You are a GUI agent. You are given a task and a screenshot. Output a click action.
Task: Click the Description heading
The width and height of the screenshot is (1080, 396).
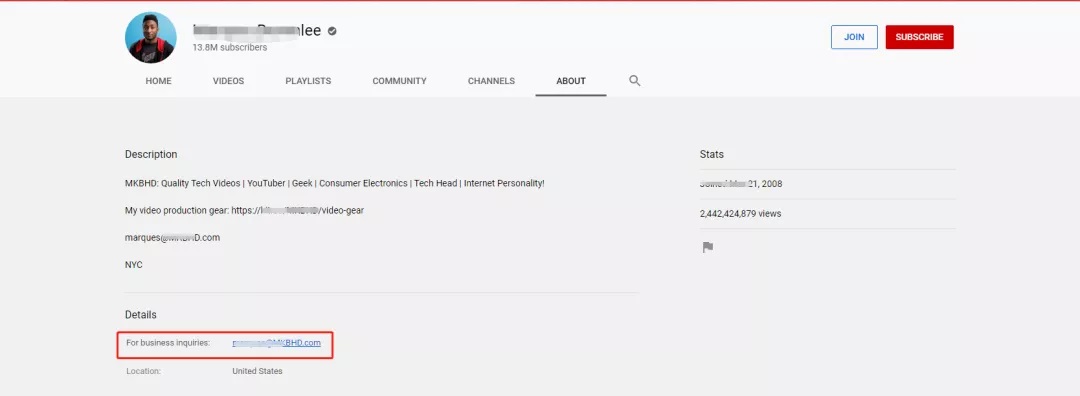151,154
